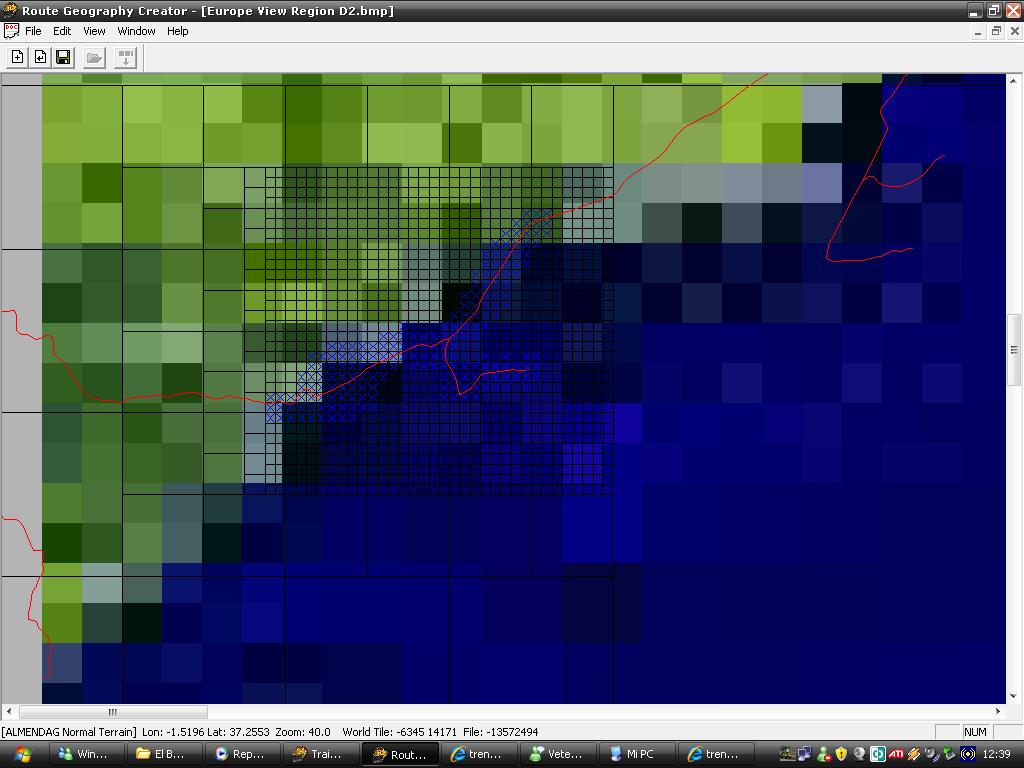Click the DOC document icon in menu bar
1024x768 pixels.
pyautogui.click(x=11, y=31)
